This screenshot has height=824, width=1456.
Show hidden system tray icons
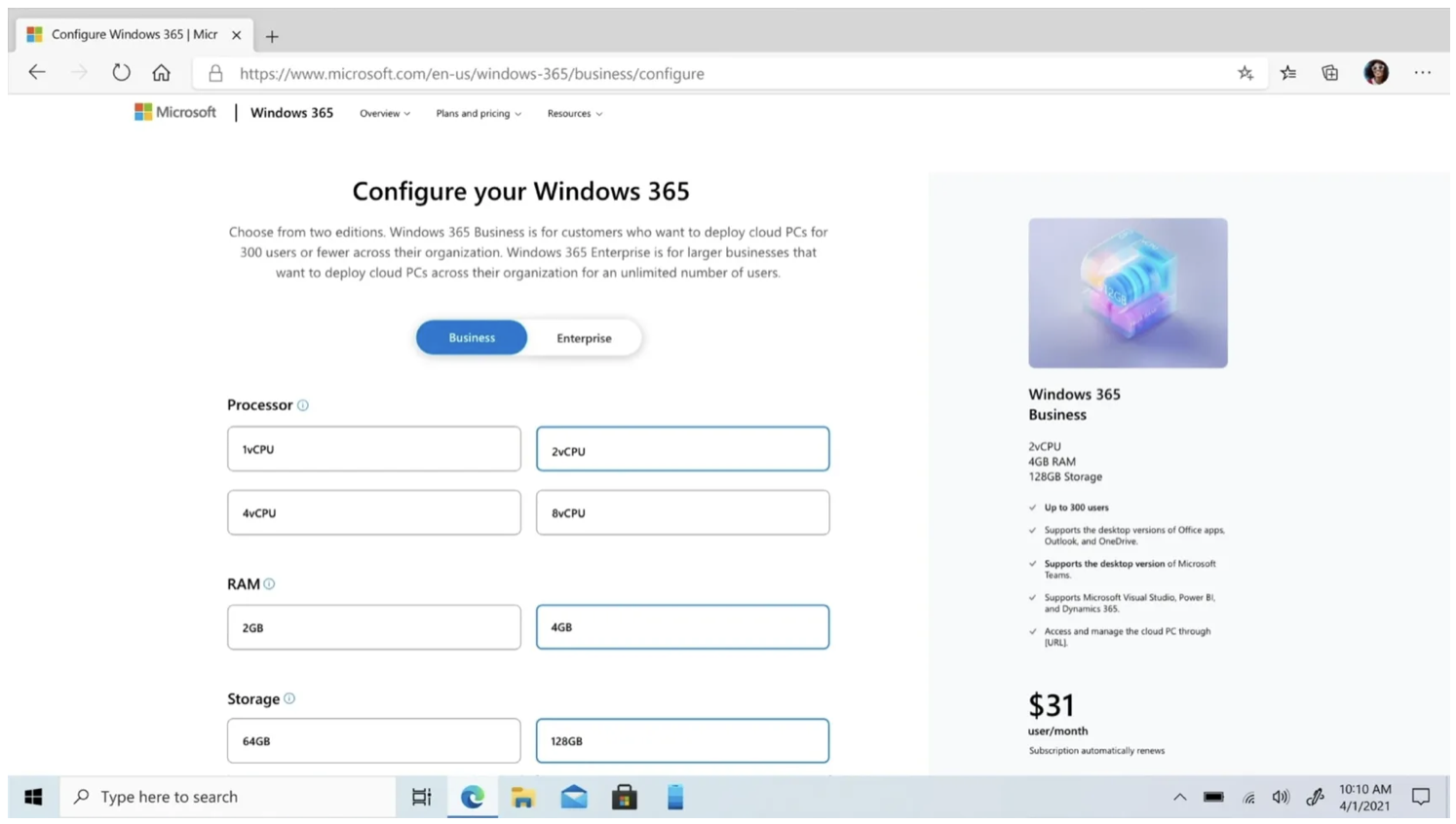coord(1179,797)
